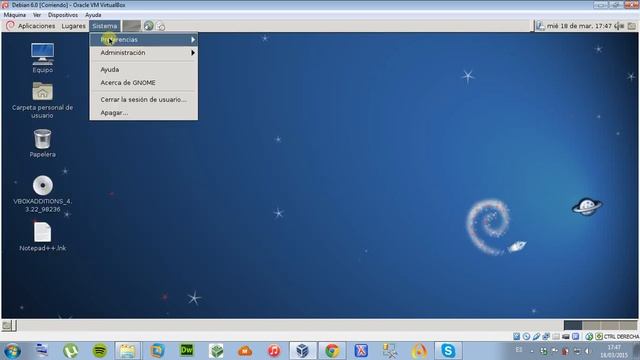Expand the Preferencias submenu
The image size is (640, 360).
click(144, 40)
